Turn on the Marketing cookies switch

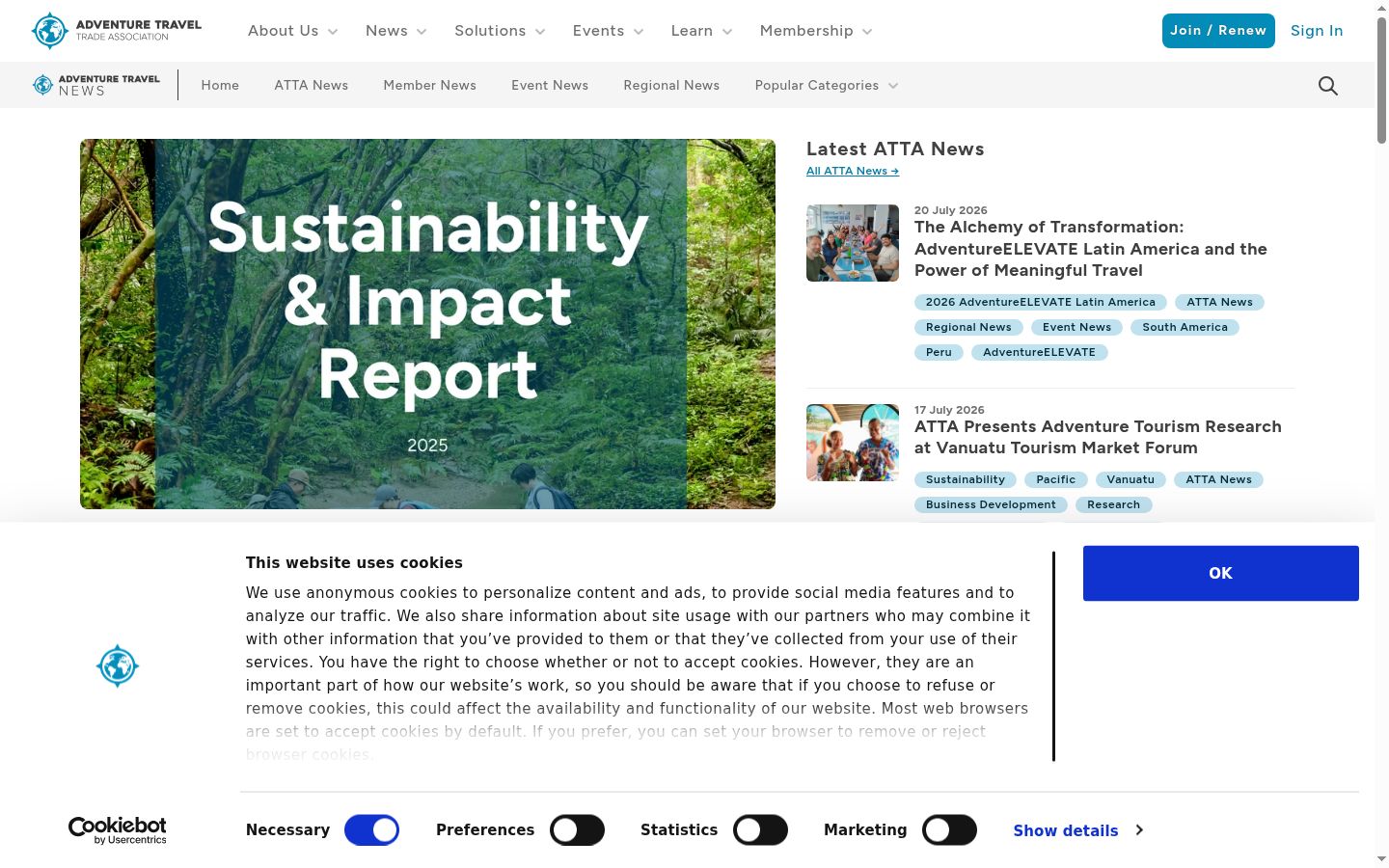(949, 829)
